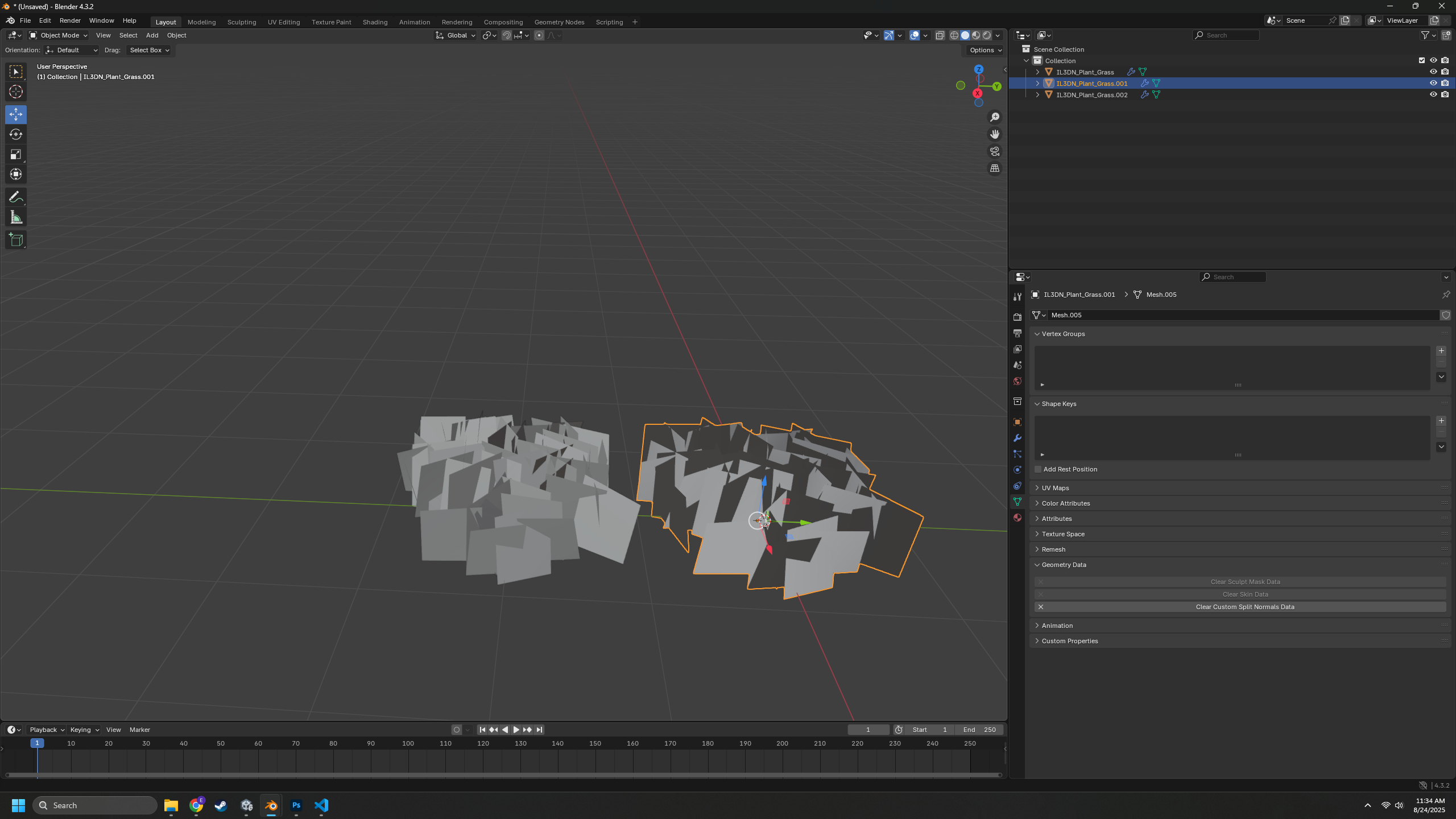Open the Global transform orientation dropdown
Image resolution: width=1456 pixels, height=819 pixels.
click(x=456, y=35)
